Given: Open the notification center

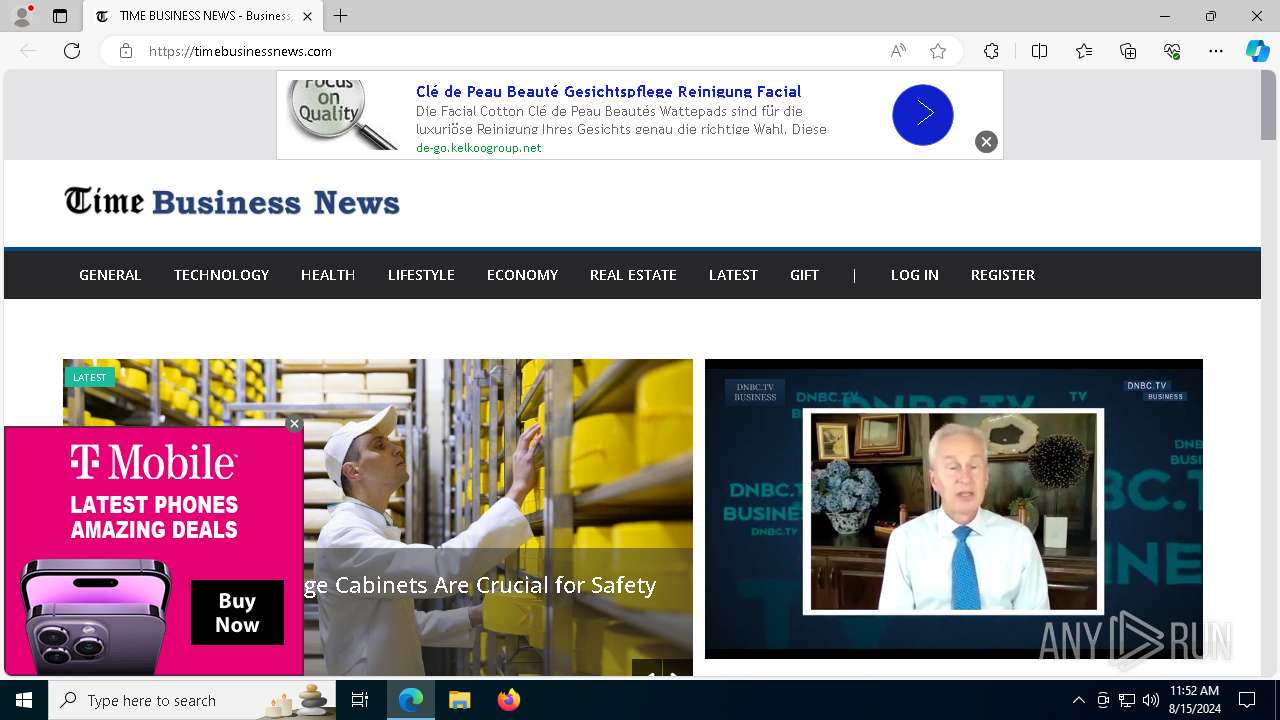Looking at the screenshot, I should (1247, 700).
